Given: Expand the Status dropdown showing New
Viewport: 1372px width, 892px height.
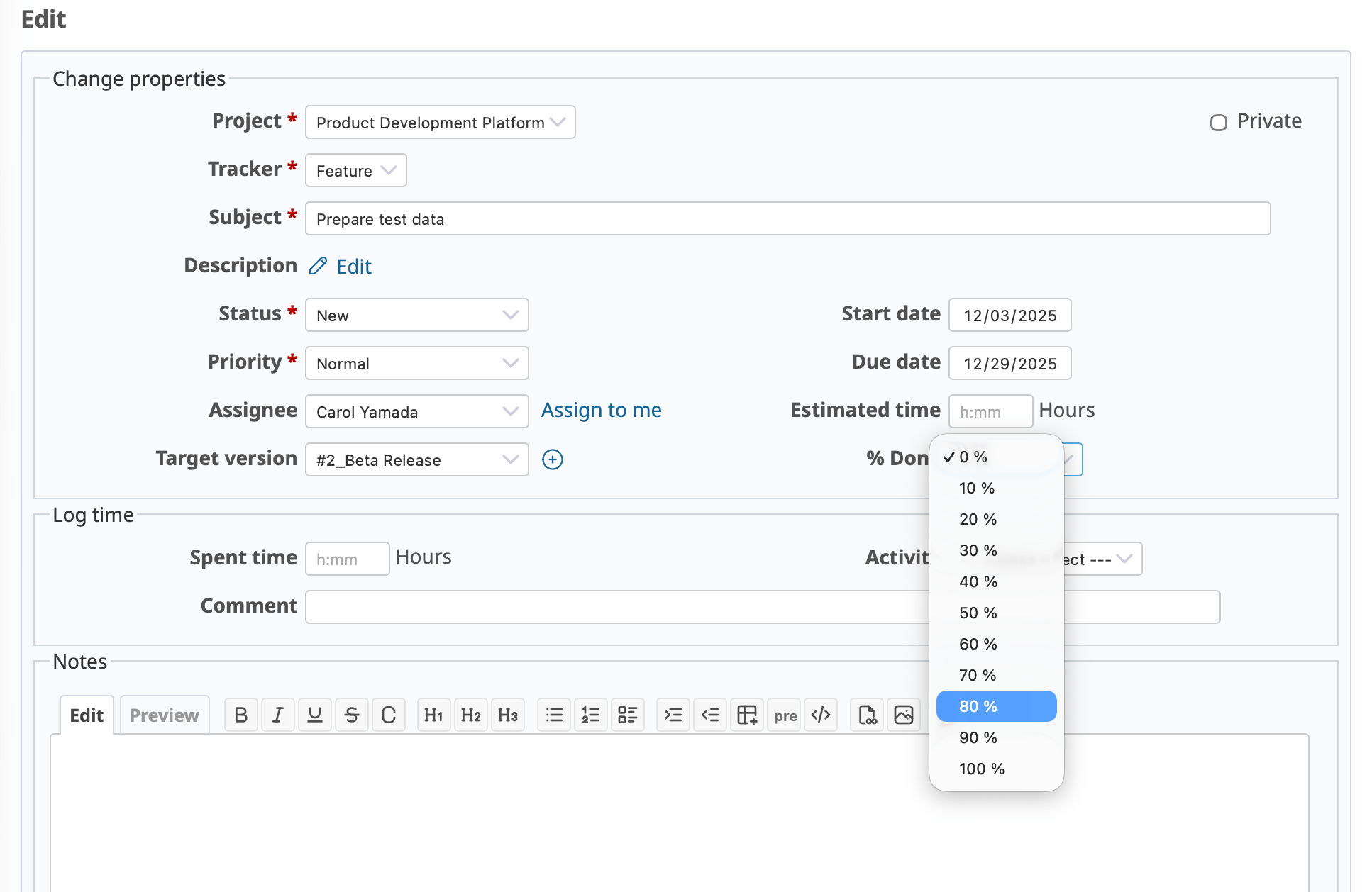Looking at the screenshot, I should click(x=417, y=316).
